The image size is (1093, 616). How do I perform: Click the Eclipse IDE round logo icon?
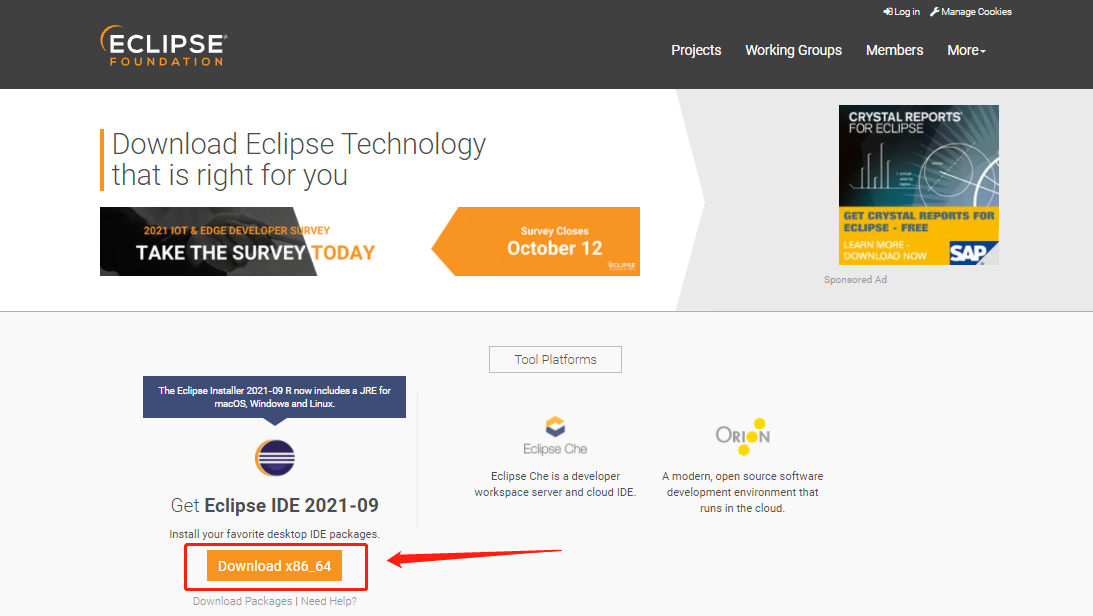pyautogui.click(x=275, y=458)
